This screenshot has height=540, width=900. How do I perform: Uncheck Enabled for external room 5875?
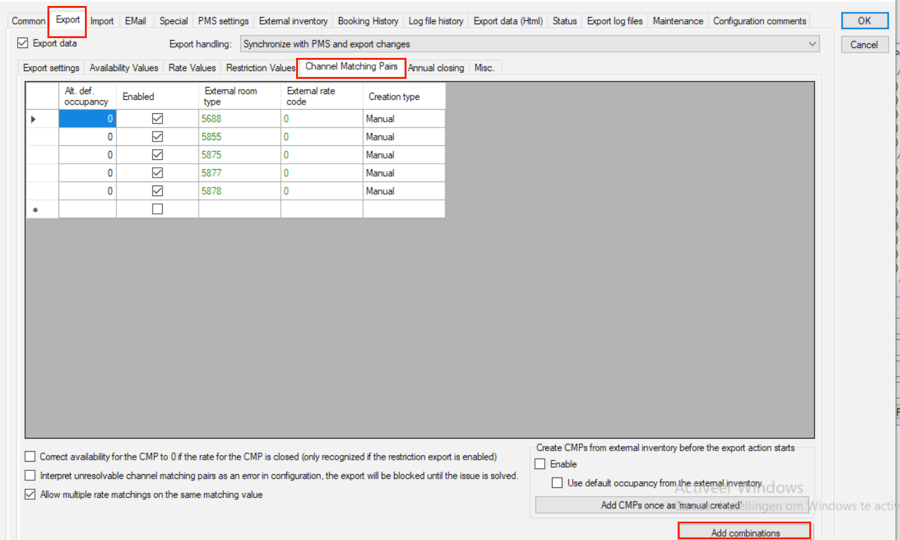click(157, 155)
